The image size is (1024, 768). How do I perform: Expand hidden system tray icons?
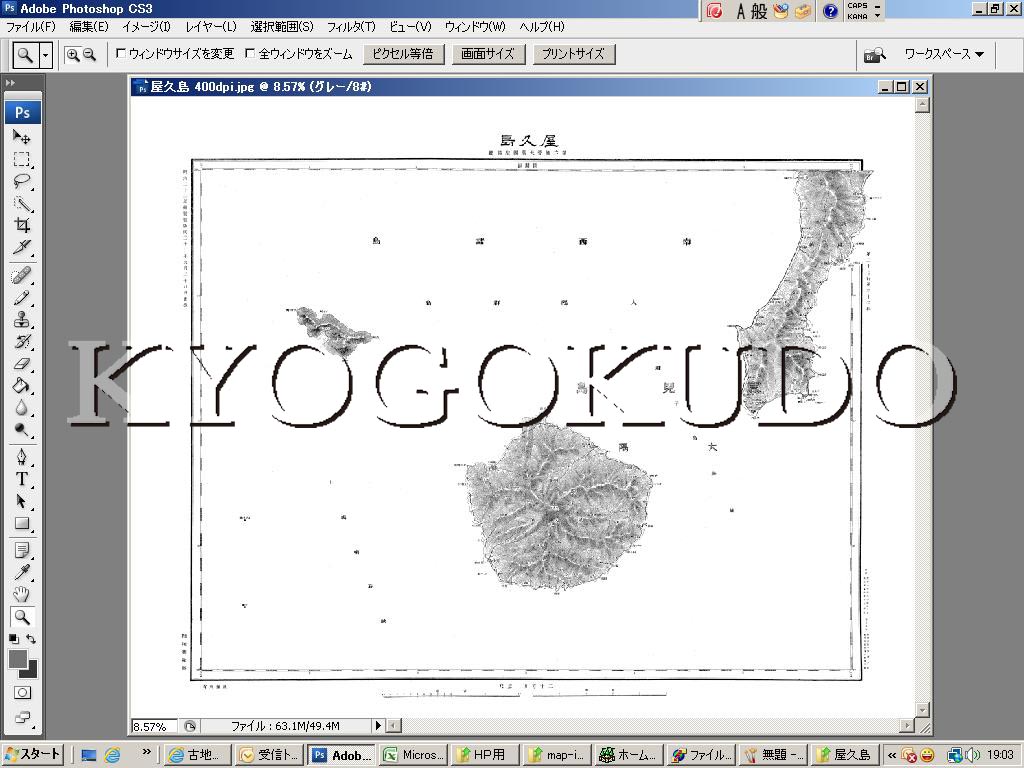pyautogui.click(x=891, y=756)
